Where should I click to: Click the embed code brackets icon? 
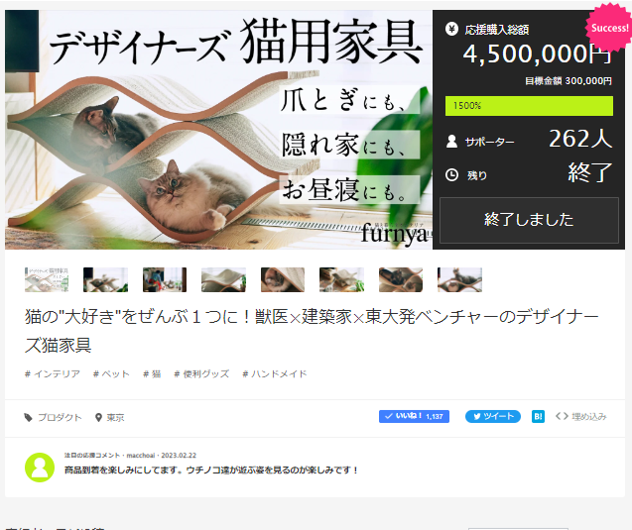tap(561, 416)
